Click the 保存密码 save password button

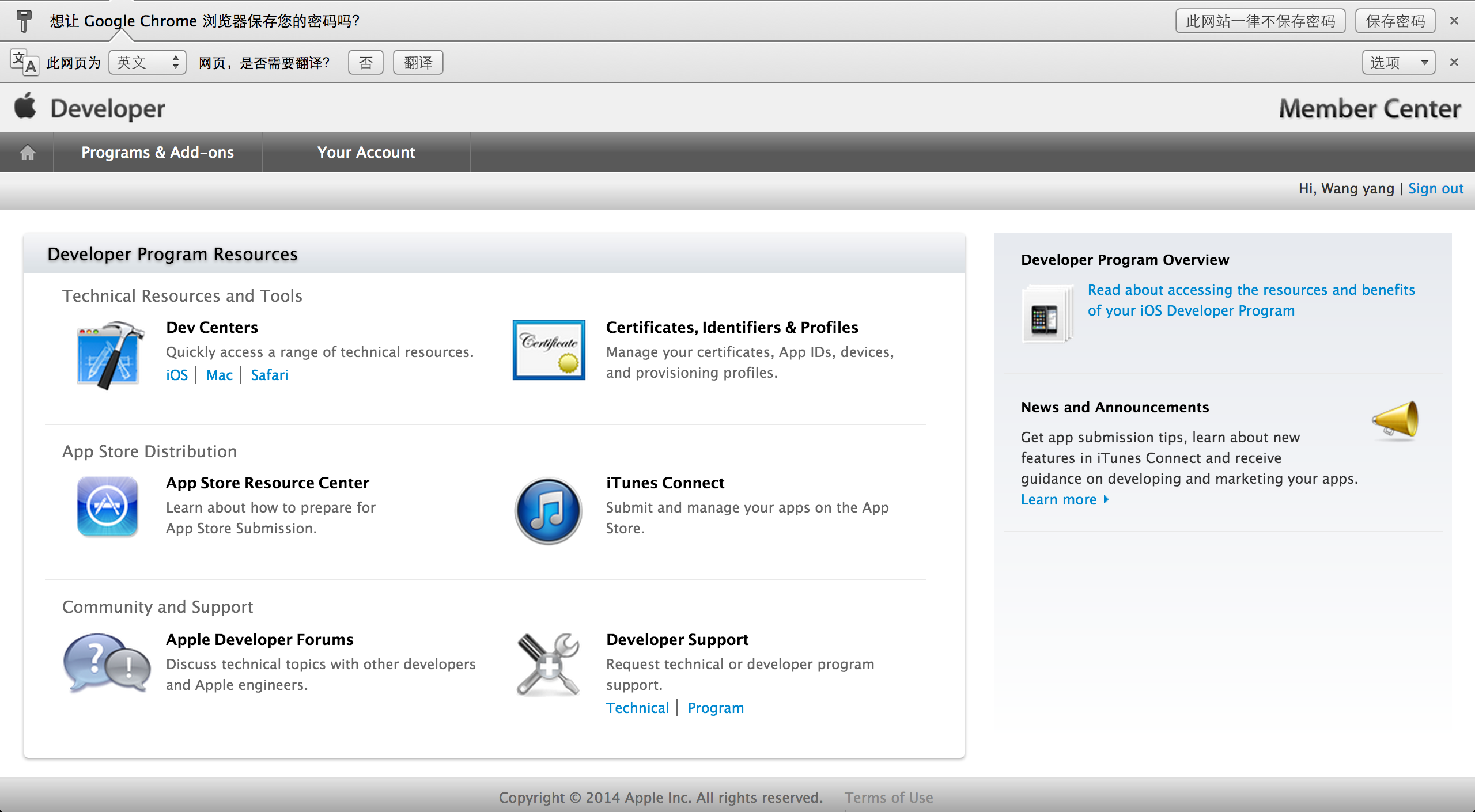(1395, 21)
